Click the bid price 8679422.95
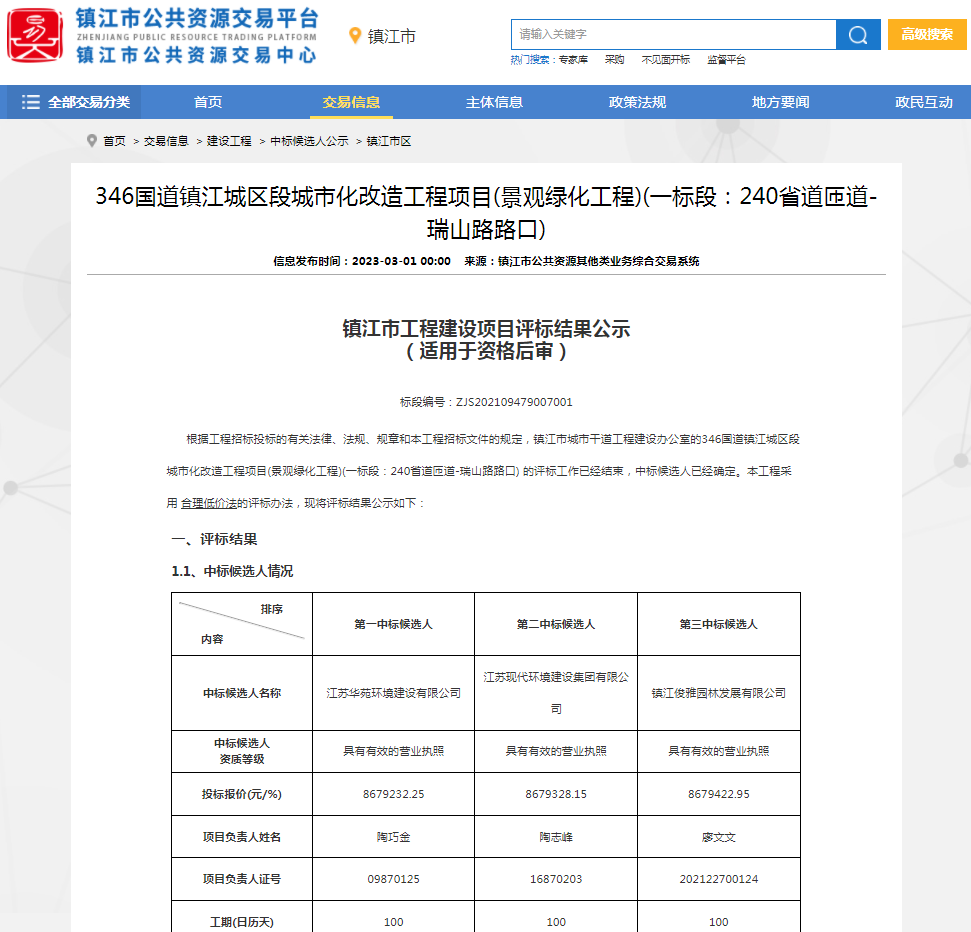This screenshot has width=971, height=932. click(718, 794)
